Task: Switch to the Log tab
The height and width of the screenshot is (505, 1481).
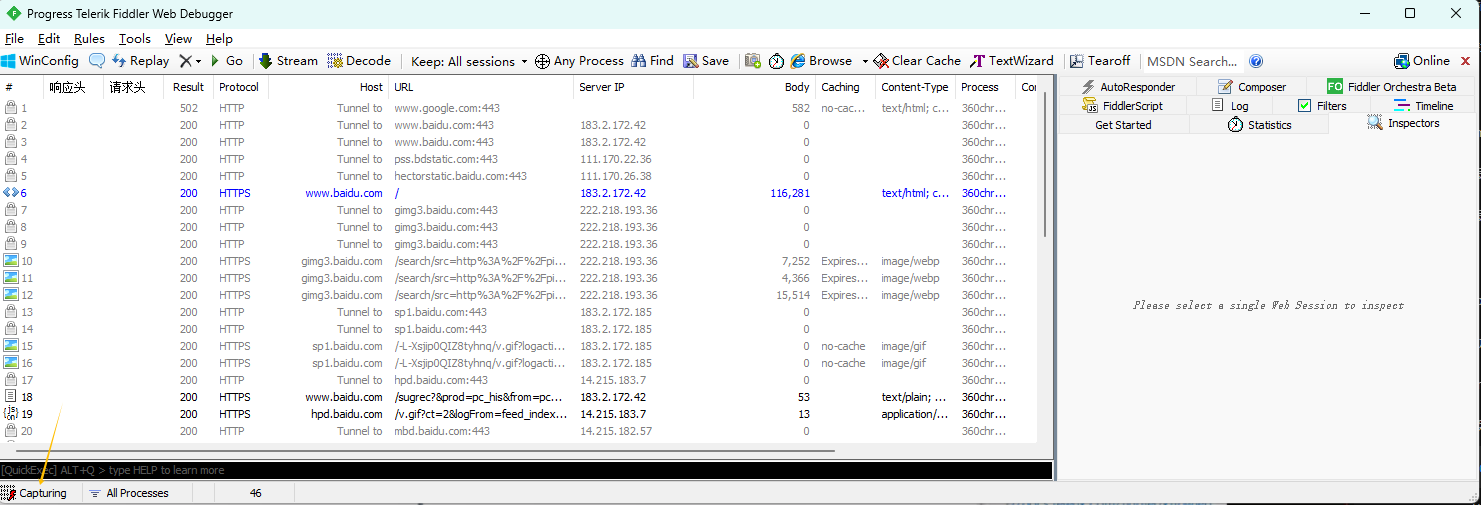Action: click(x=1230, y=106)
